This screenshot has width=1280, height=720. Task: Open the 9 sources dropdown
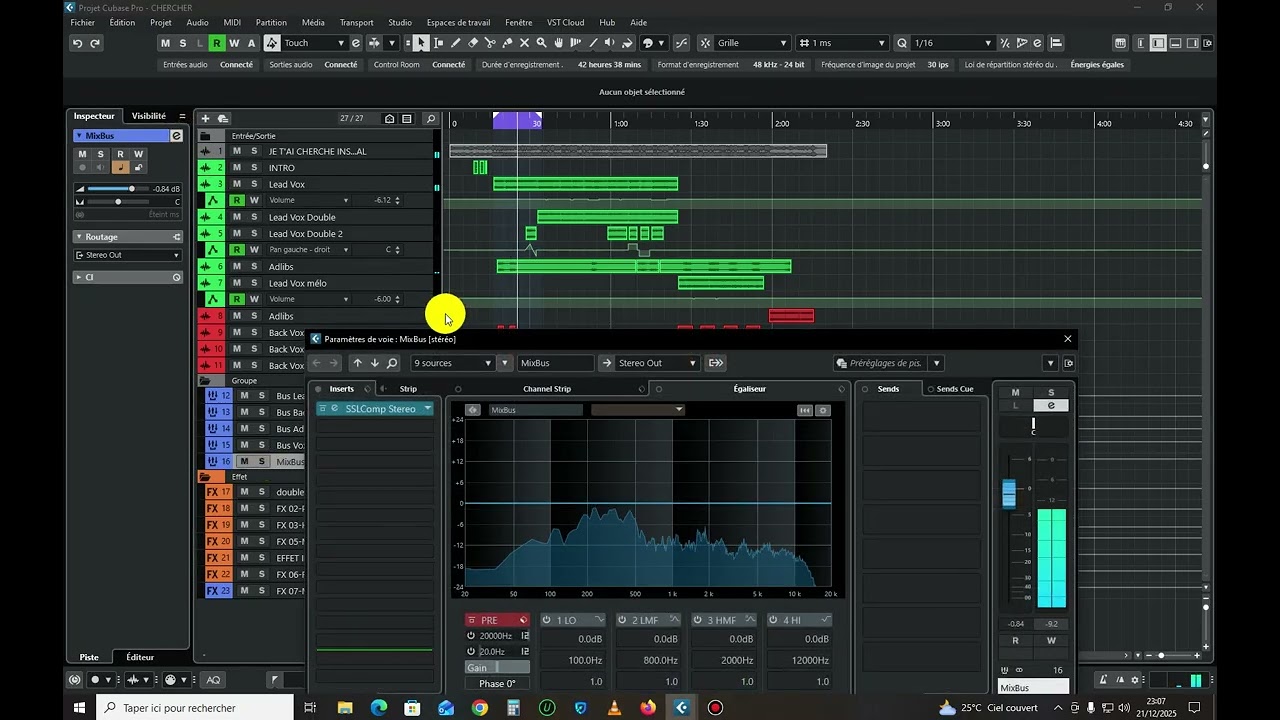tap(453, 363)
